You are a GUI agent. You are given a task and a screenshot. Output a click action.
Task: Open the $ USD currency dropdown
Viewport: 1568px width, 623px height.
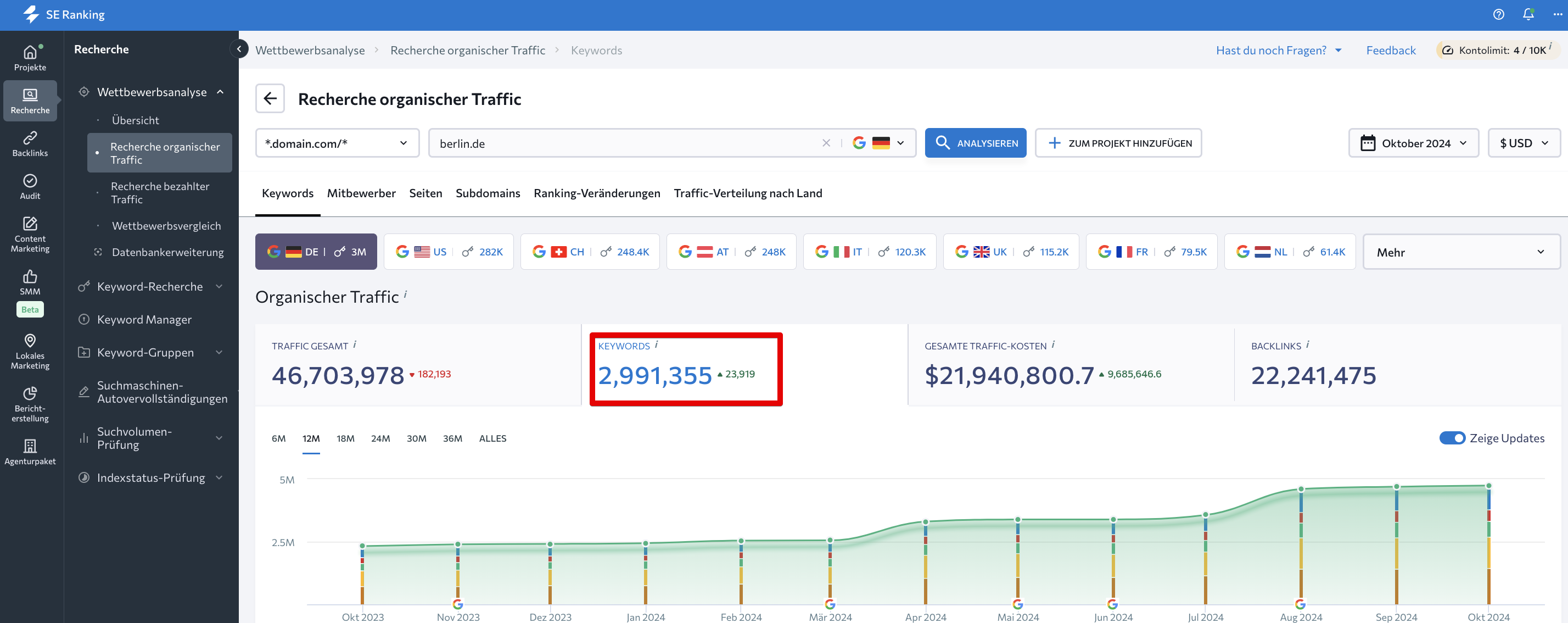(x=1524, y=143)
